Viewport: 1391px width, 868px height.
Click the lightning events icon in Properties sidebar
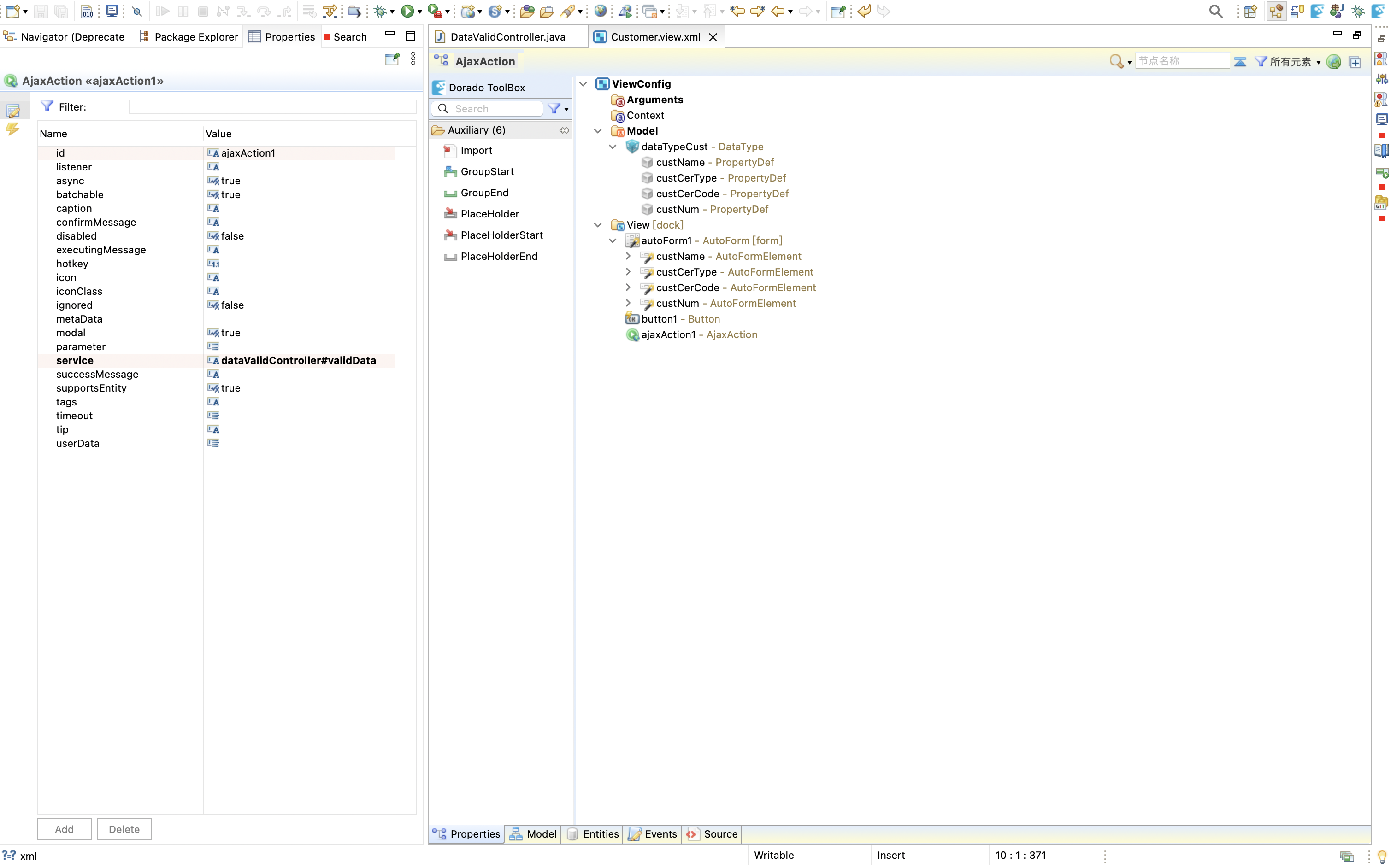coord(12,129)
